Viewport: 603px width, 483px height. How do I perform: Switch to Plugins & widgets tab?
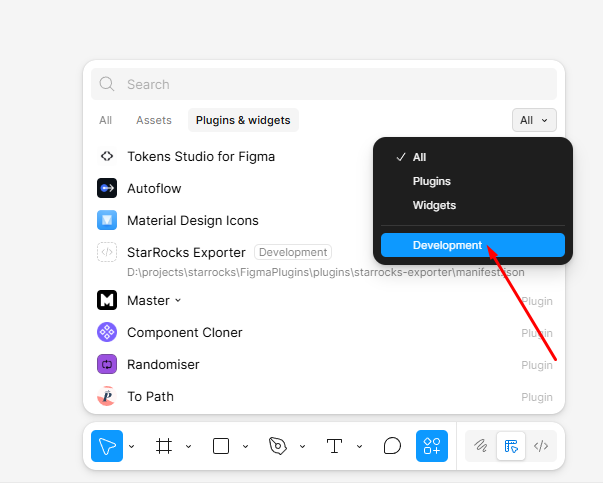point(243,120)
